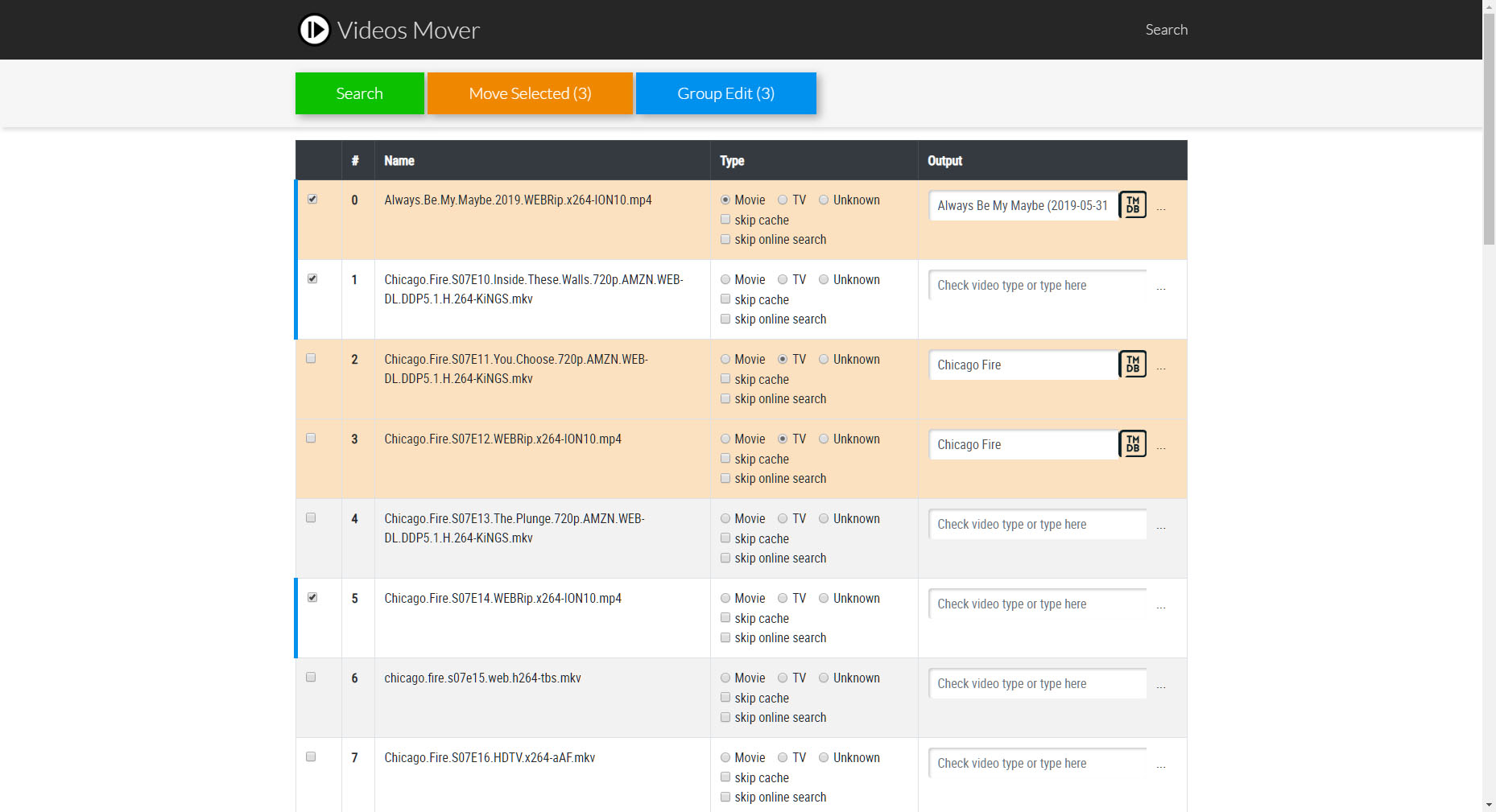
Task: Click Move Selected (3) button
Action: (530, 93)
